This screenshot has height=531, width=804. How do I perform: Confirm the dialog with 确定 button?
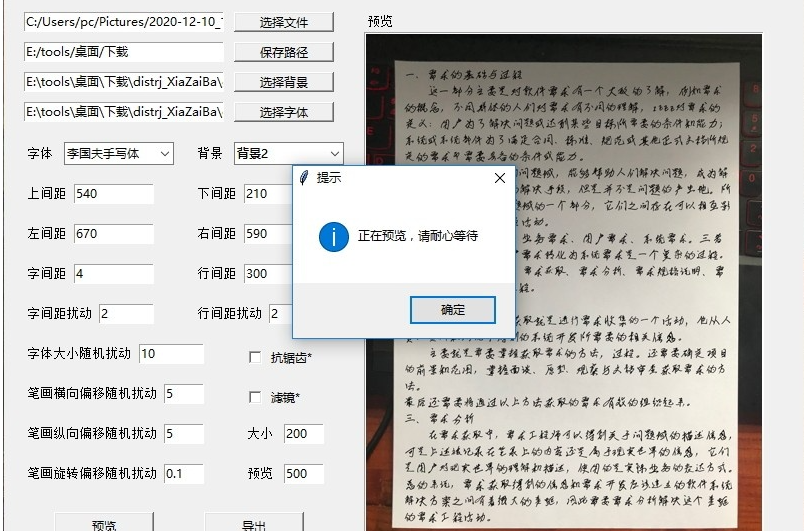453,310
